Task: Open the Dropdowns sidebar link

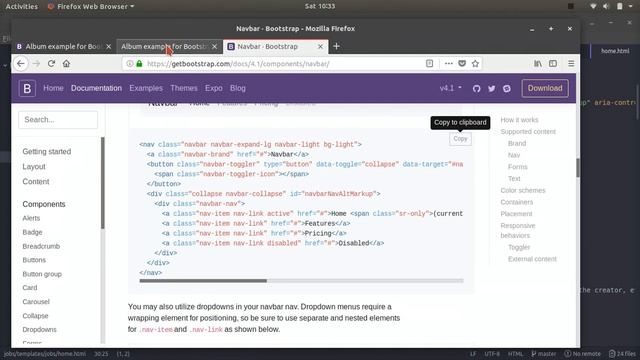Action: point(39,329)
